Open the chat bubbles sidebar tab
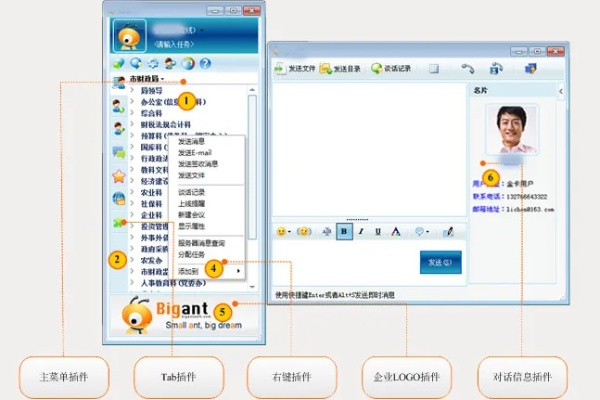 click(x=119, y=152)
